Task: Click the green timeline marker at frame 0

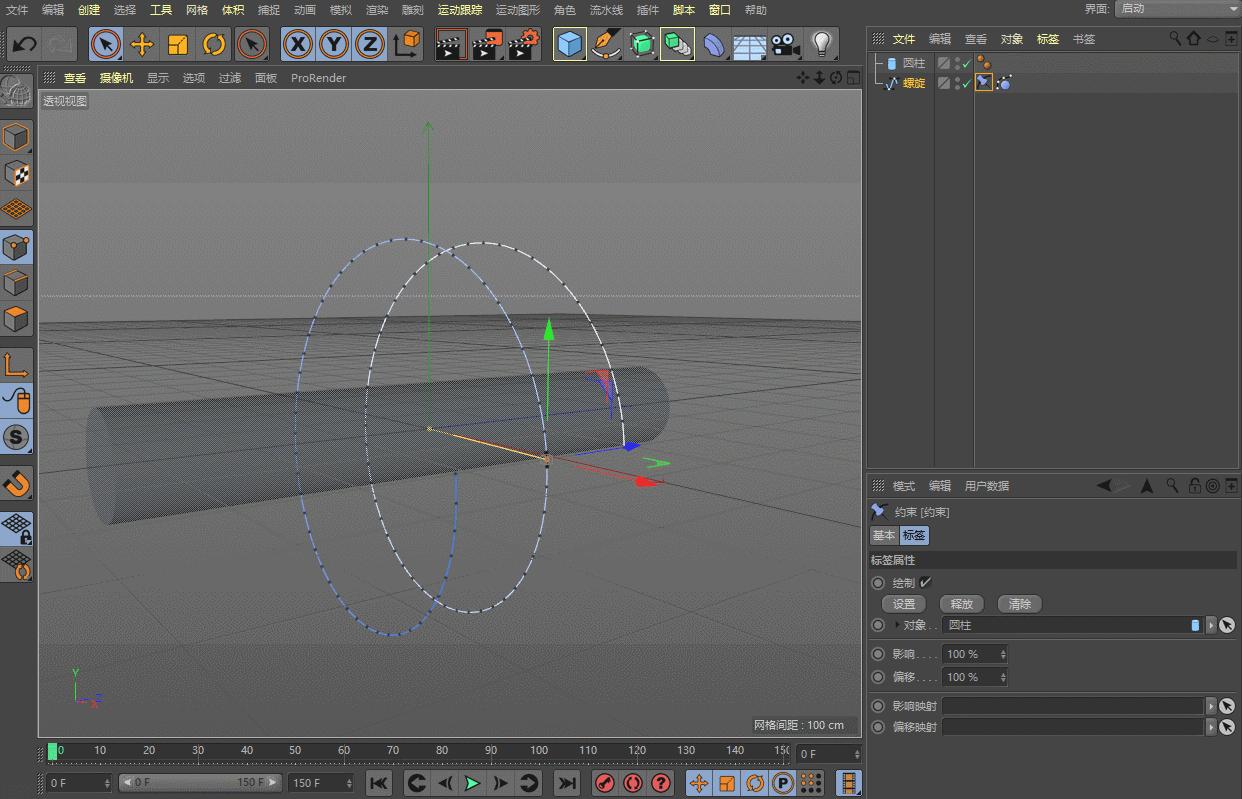Action: pos(51,751)
